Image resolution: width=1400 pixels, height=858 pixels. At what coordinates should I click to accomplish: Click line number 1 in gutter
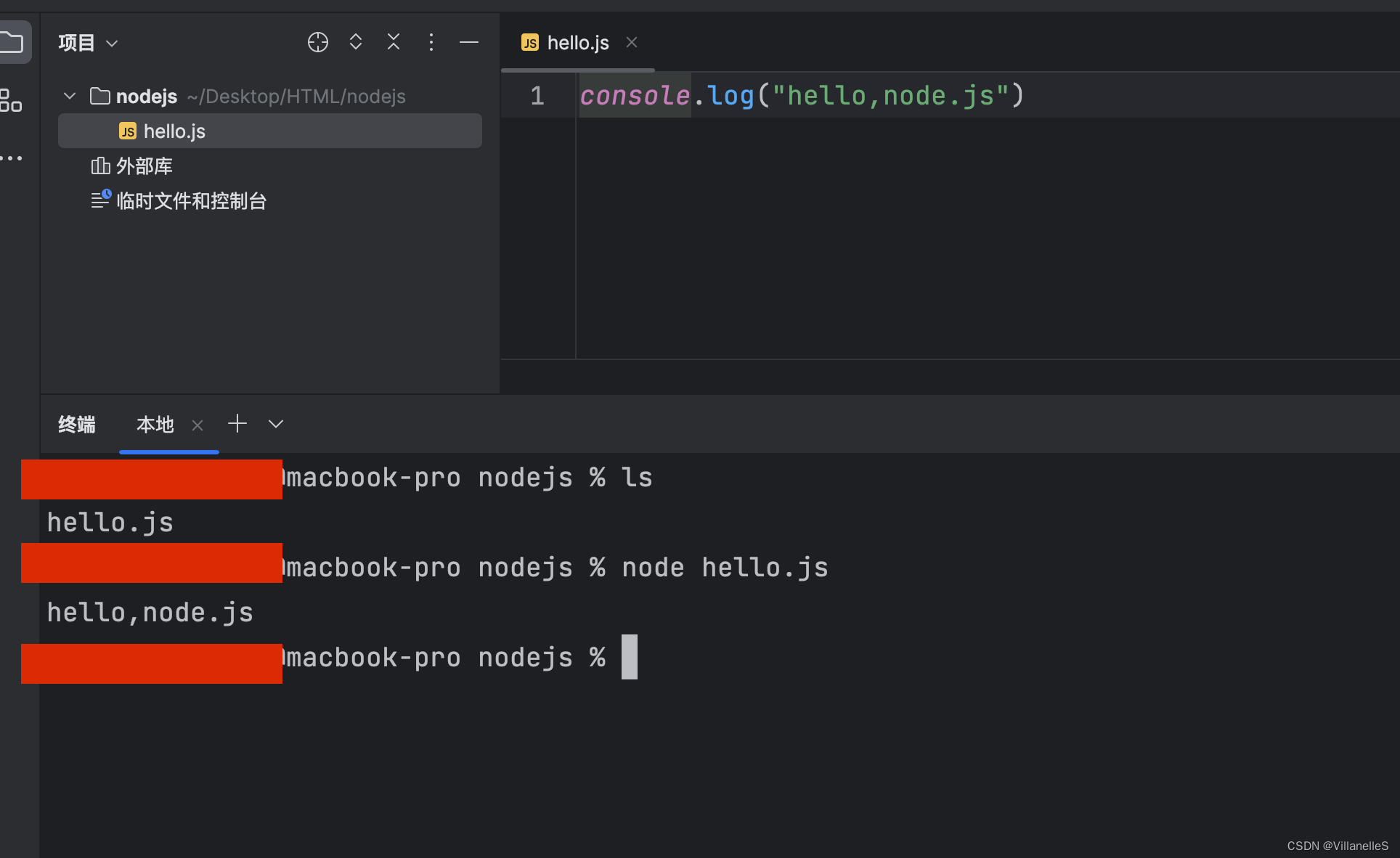[537, 96]
